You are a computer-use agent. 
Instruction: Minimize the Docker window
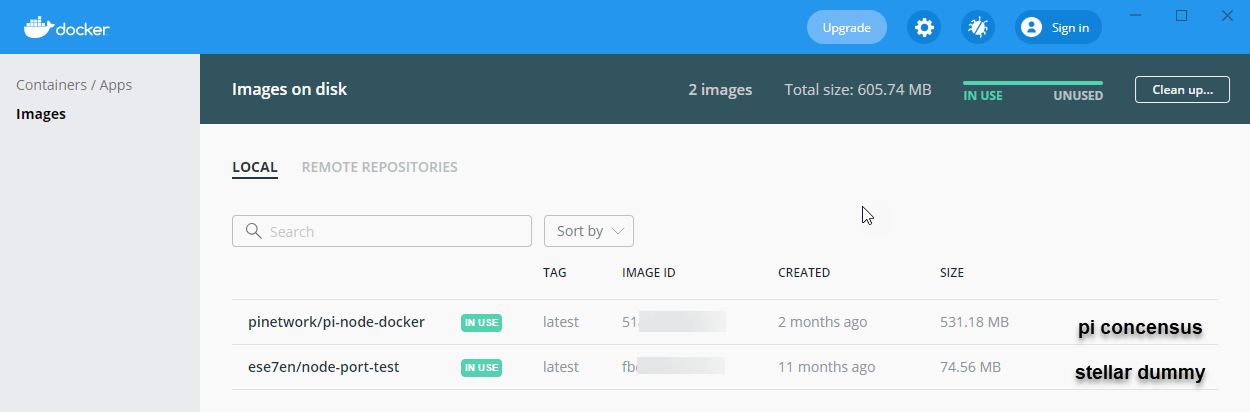tap(1135, 15)
